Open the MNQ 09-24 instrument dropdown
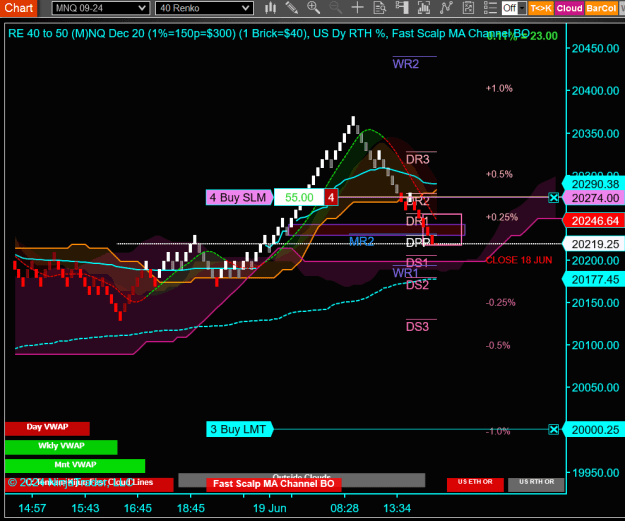The width and height of the screenshot is (625, 521). (100, 8)
